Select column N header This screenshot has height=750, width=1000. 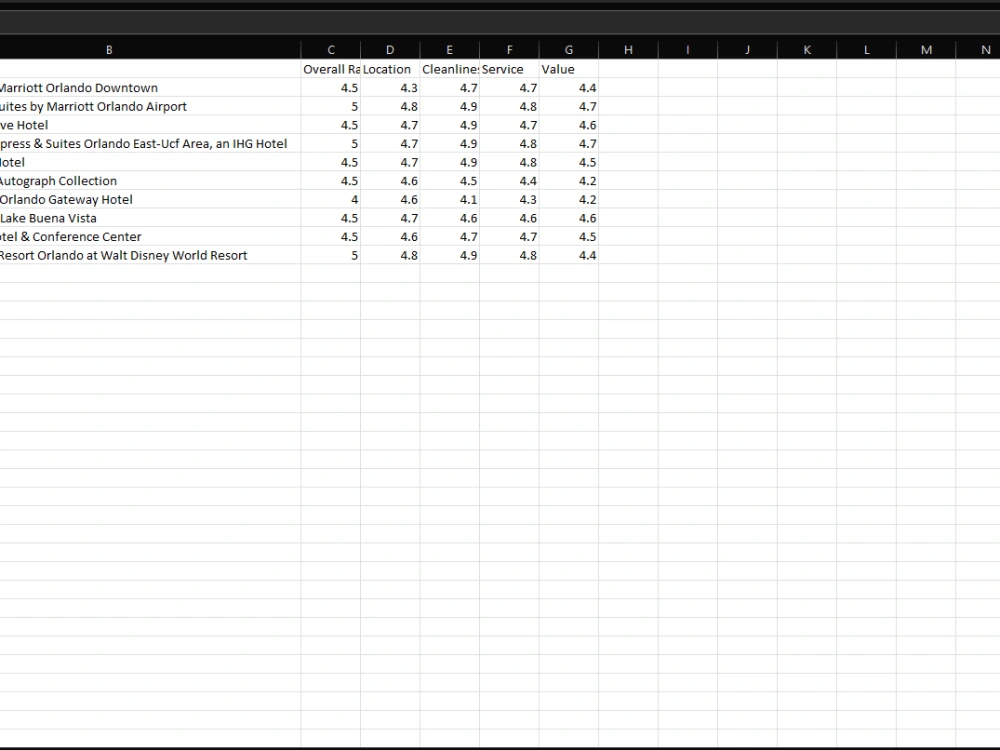(978, 50)
